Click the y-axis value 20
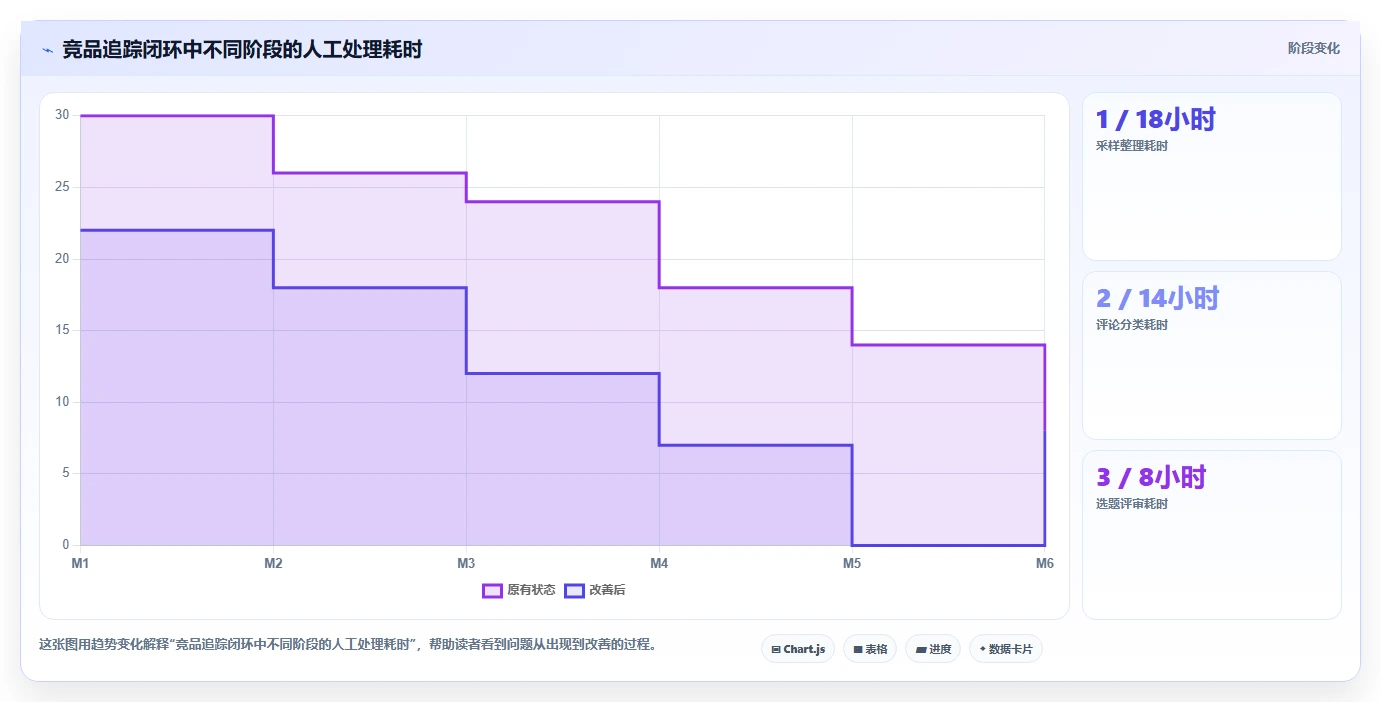Viewport: 1381px width, 702px height. 62,259
